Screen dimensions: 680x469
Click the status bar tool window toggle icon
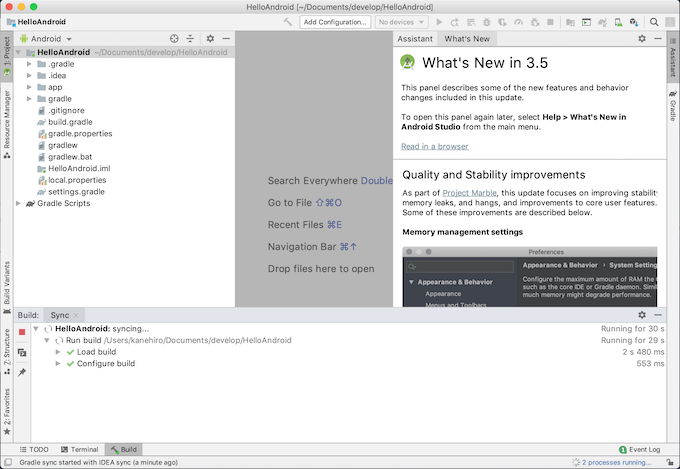(8, 462)
